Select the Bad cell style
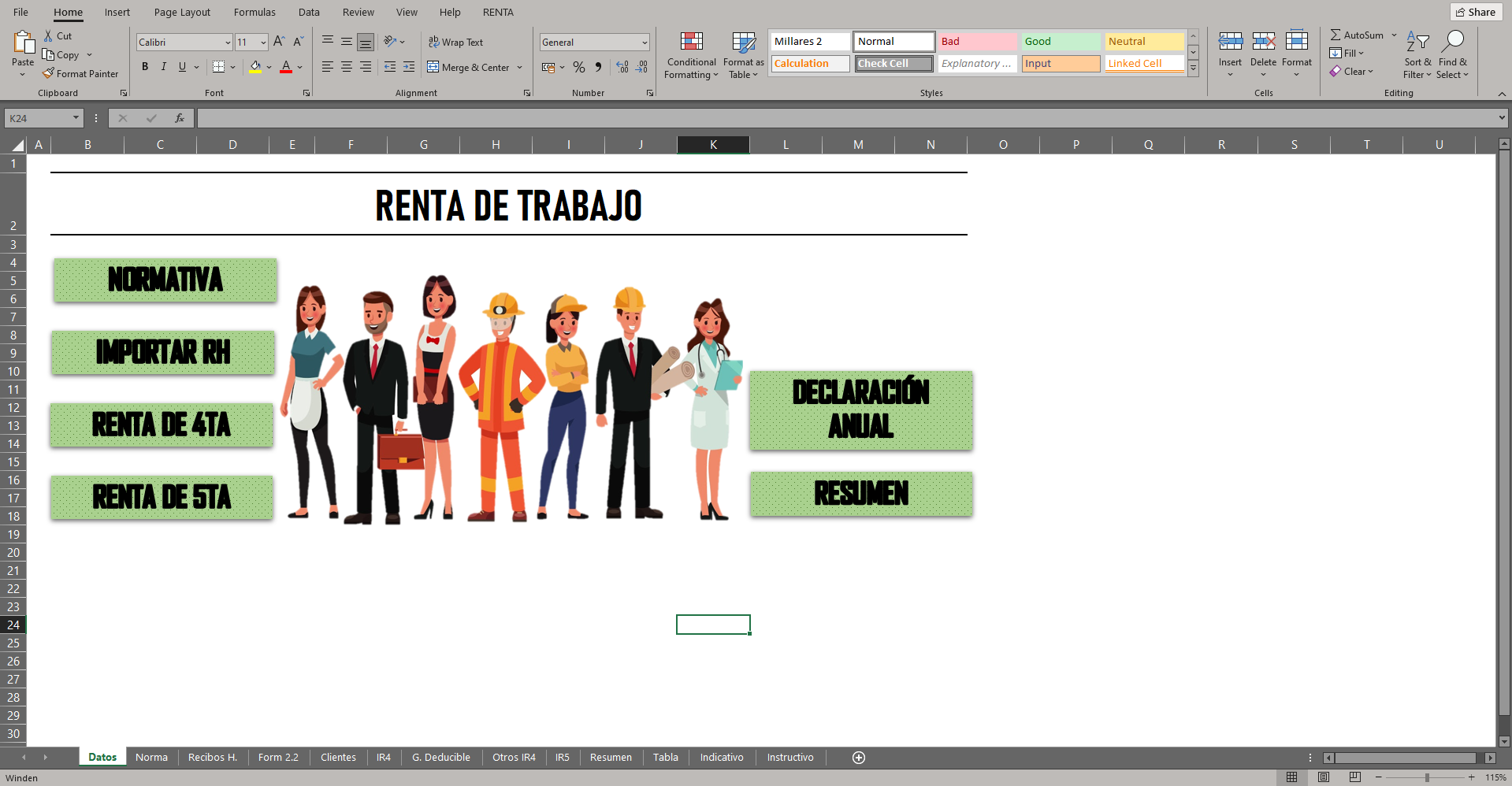Image resolution: width=1512 pixels, height=786 pixels. (977, 42)
